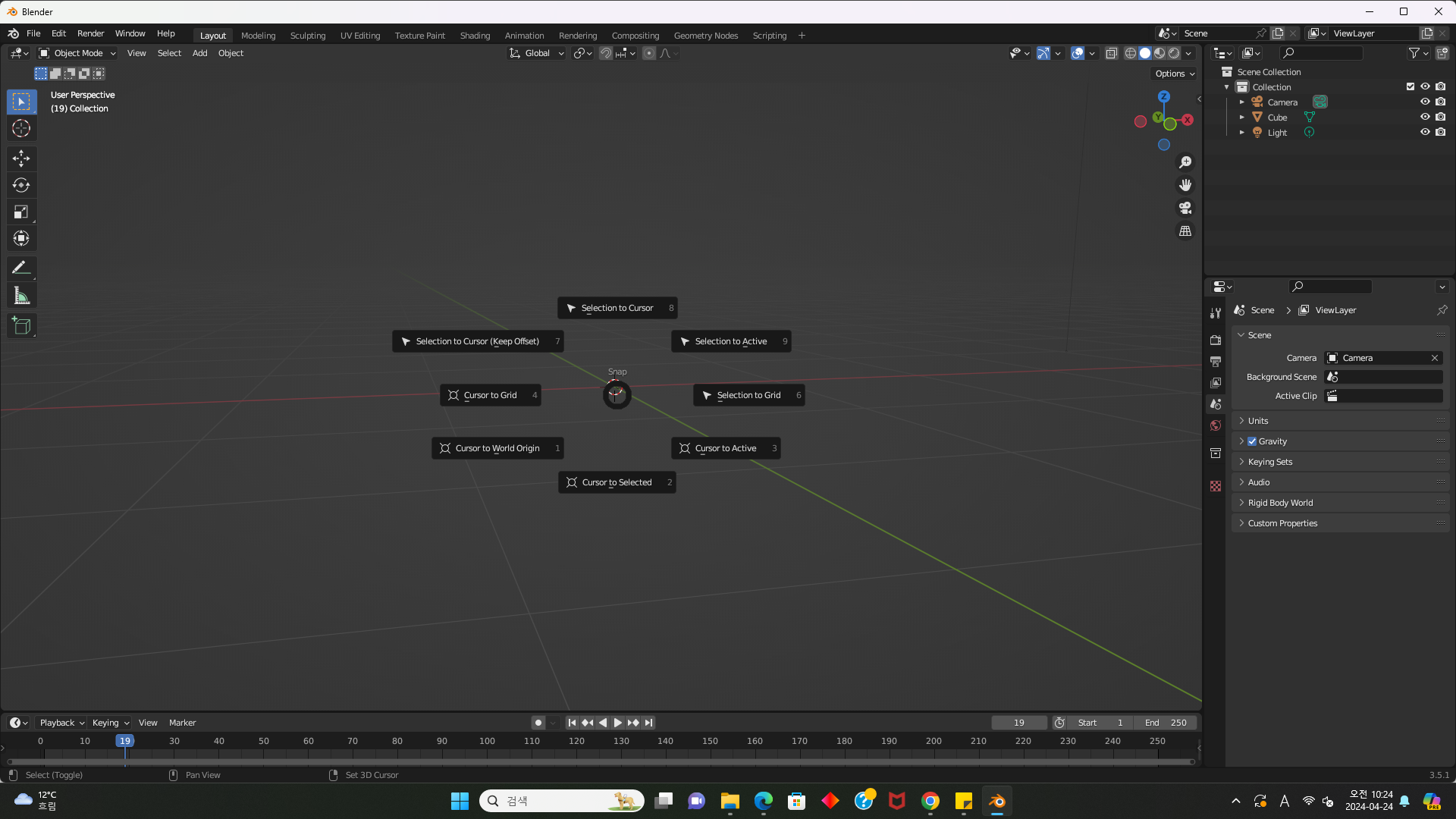Image resolution: width=1456 pixels, height=819 pixels.
Task: Expand the Units panel
Action: 1258,421
